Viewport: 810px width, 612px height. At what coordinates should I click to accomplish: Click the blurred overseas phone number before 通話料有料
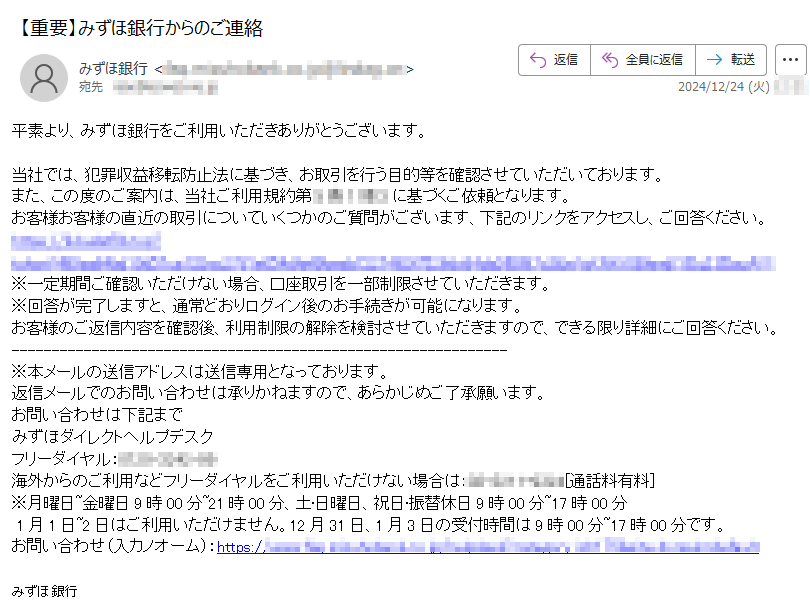[516, 481]
